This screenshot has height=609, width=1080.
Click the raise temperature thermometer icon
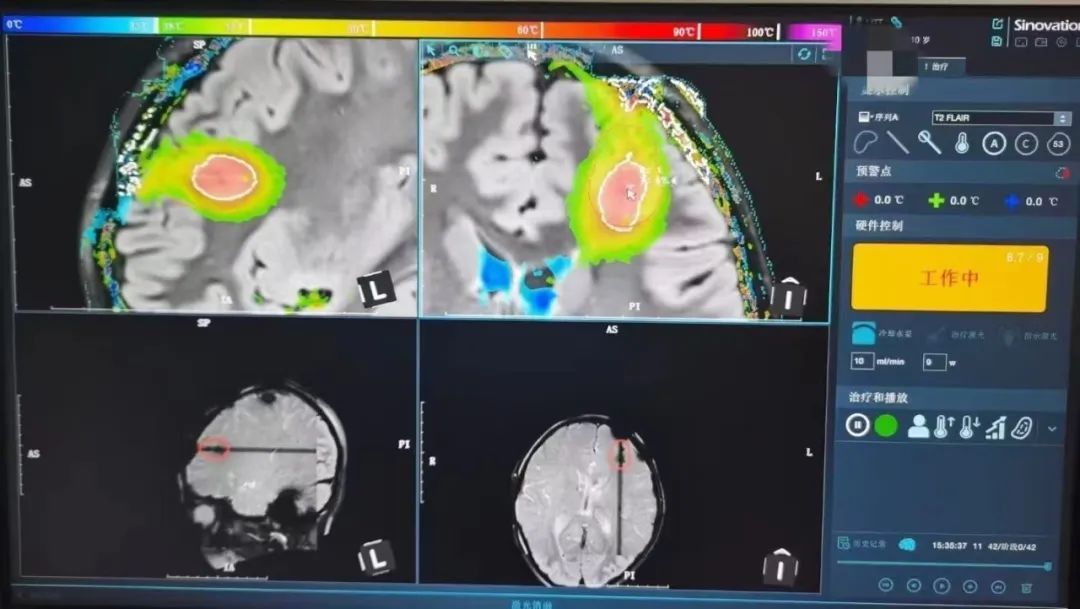pyautogui.click(x=943, y=427)
